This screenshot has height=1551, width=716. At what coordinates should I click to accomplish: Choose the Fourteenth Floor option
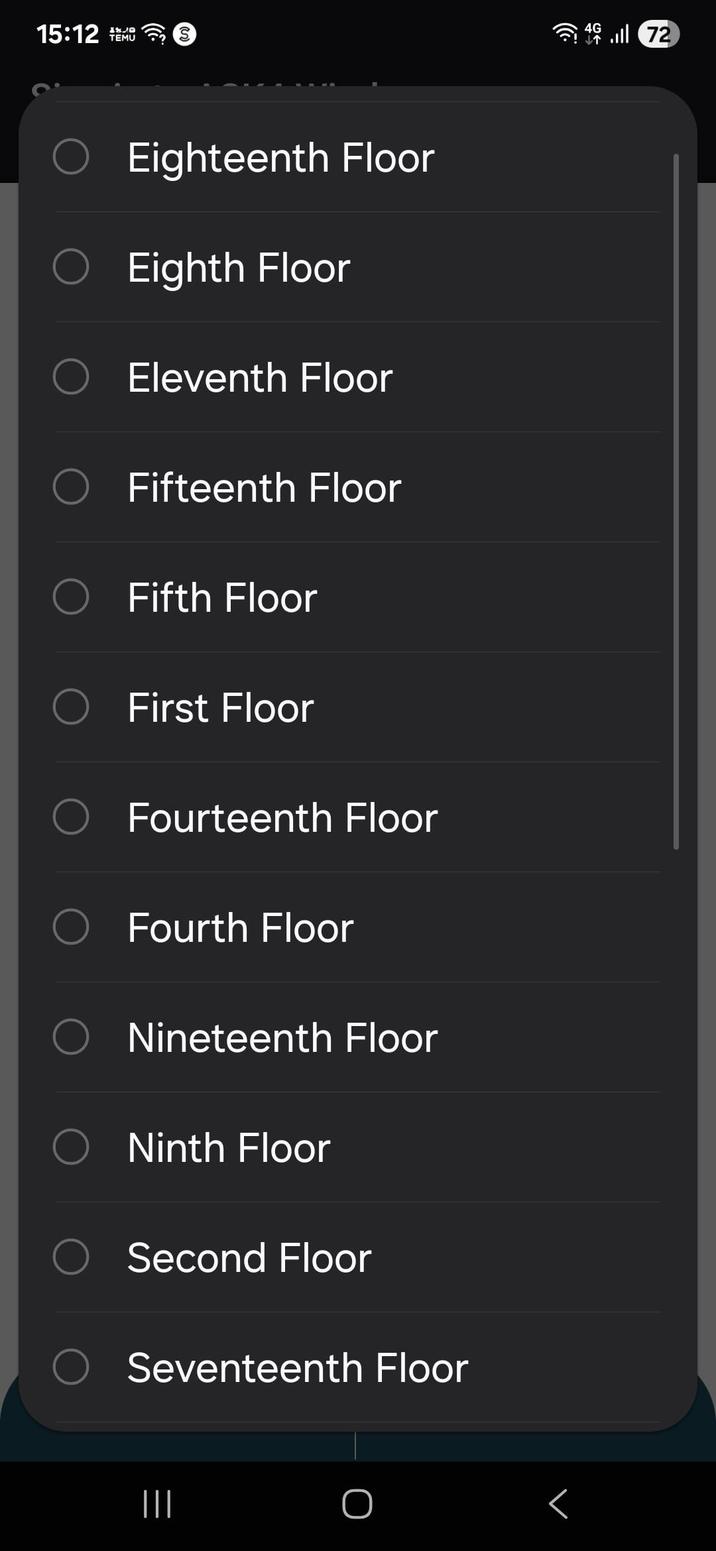[282, 816]
